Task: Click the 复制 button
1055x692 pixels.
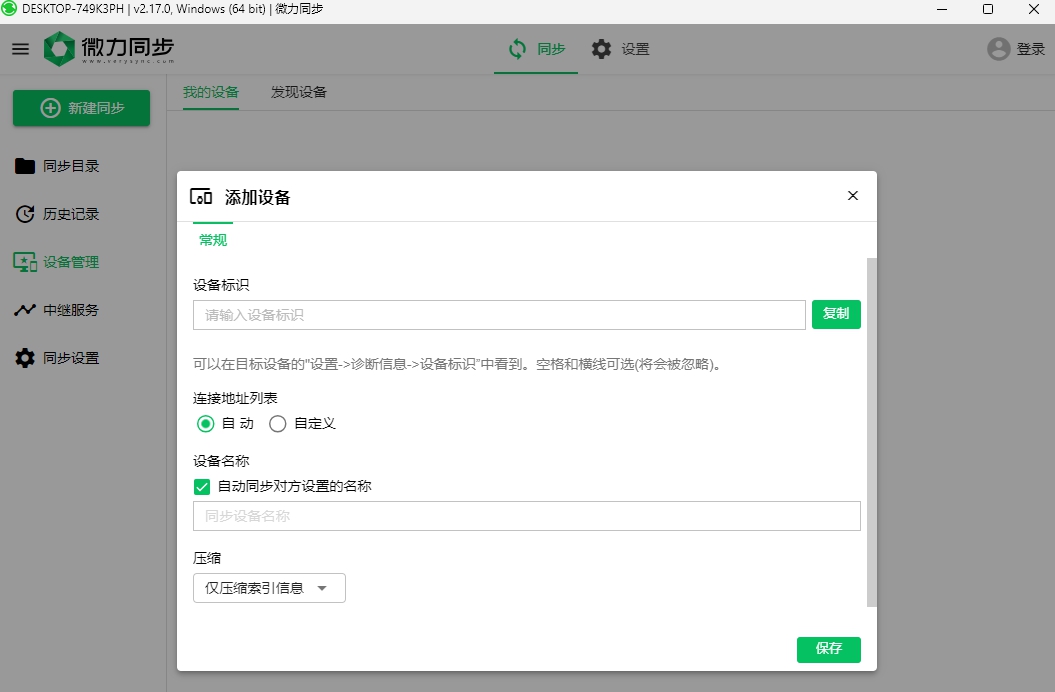Action: point(836,314)
